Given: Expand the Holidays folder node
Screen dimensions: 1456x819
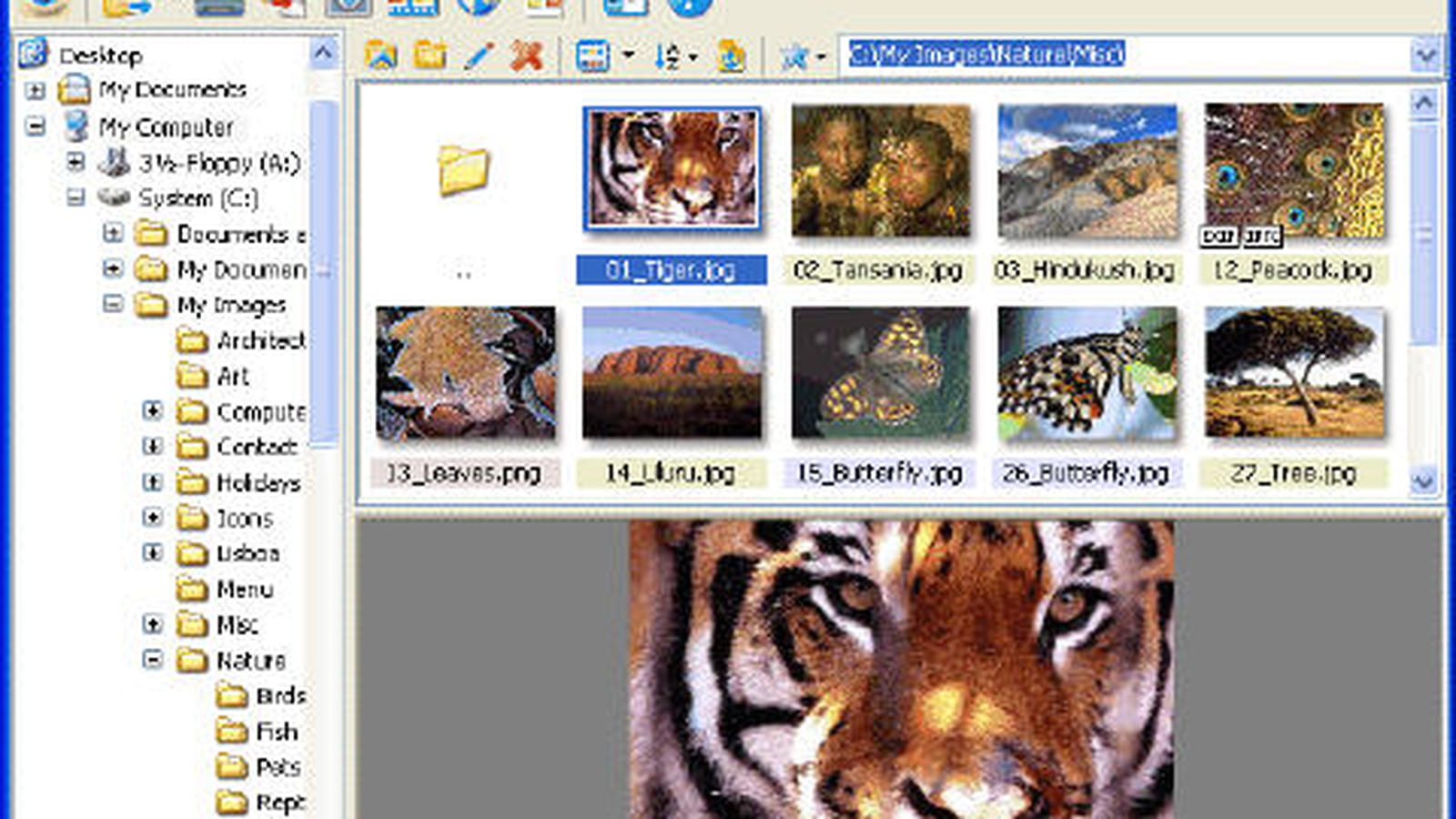Looking at the screenshot, I should point(153,481).
